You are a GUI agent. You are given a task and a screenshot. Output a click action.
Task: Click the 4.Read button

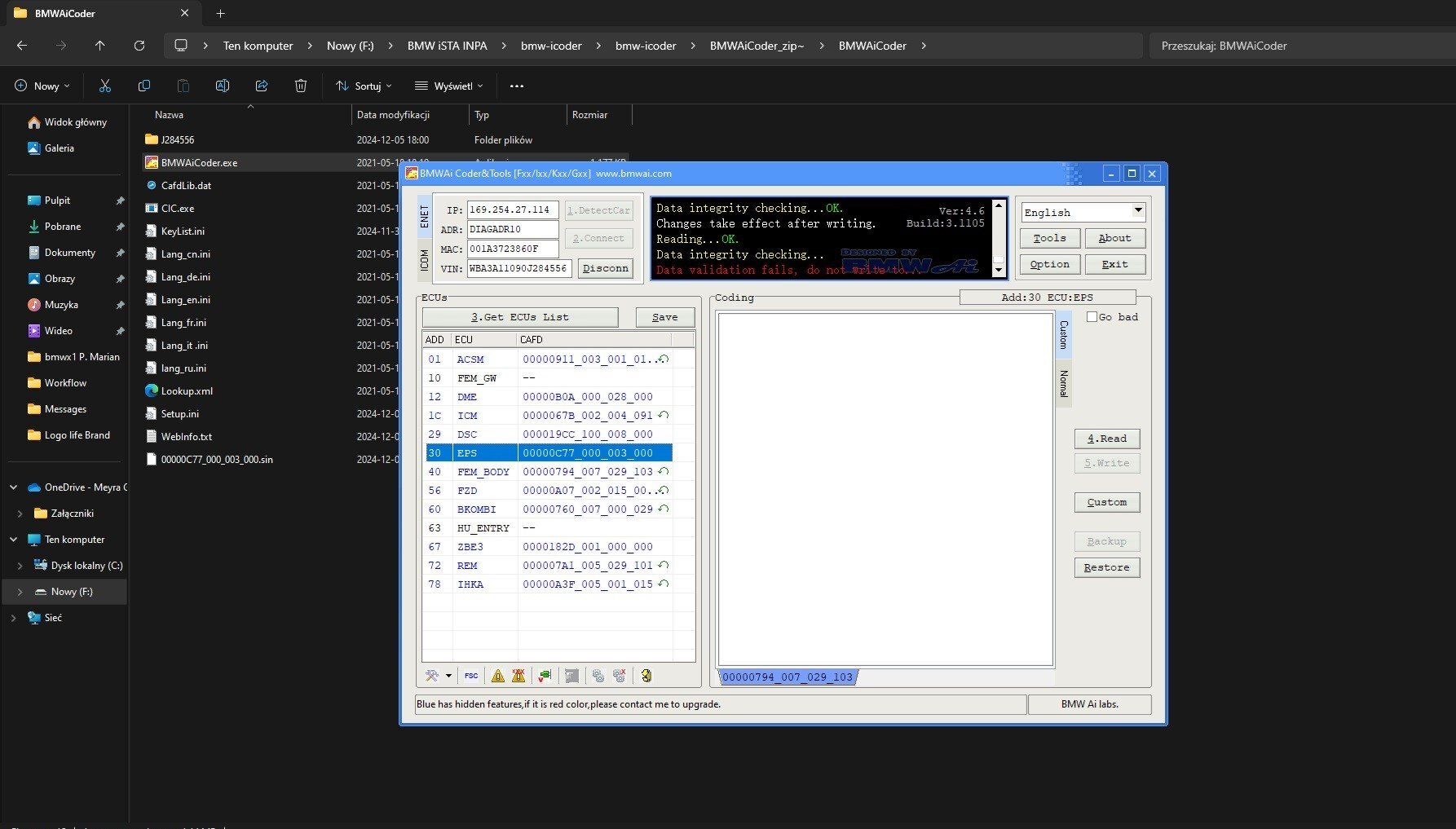[x=1107, y=439]
